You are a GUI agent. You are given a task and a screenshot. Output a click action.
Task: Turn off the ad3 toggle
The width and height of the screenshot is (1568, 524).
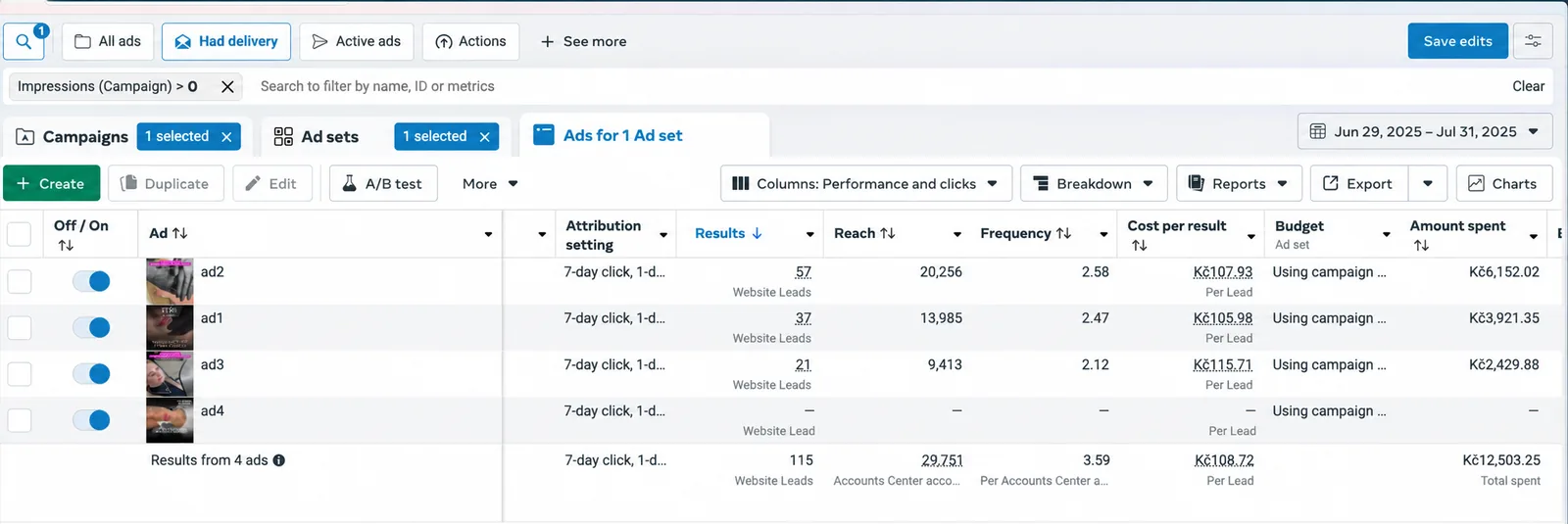click(91, 374)
